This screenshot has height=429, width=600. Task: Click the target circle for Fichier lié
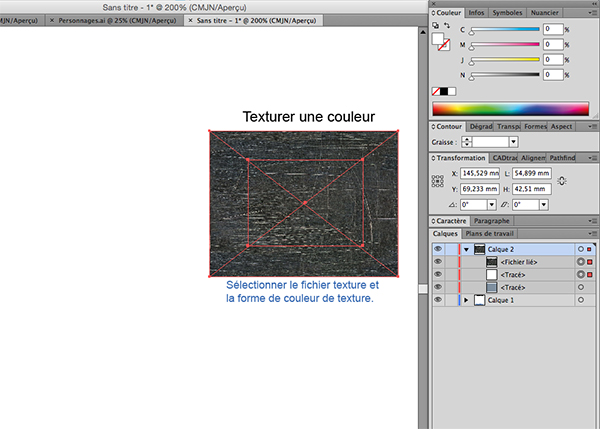click(x=581, y=261)
